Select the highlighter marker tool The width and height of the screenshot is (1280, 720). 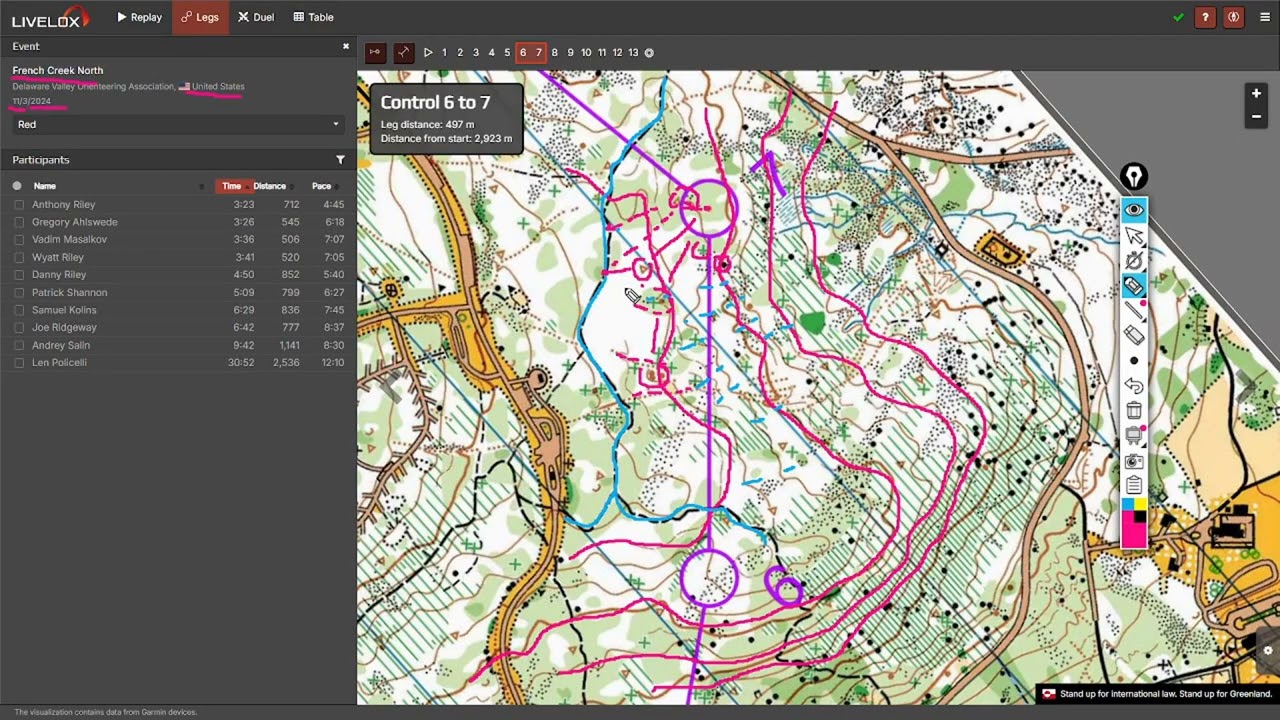pos(1133,287)
